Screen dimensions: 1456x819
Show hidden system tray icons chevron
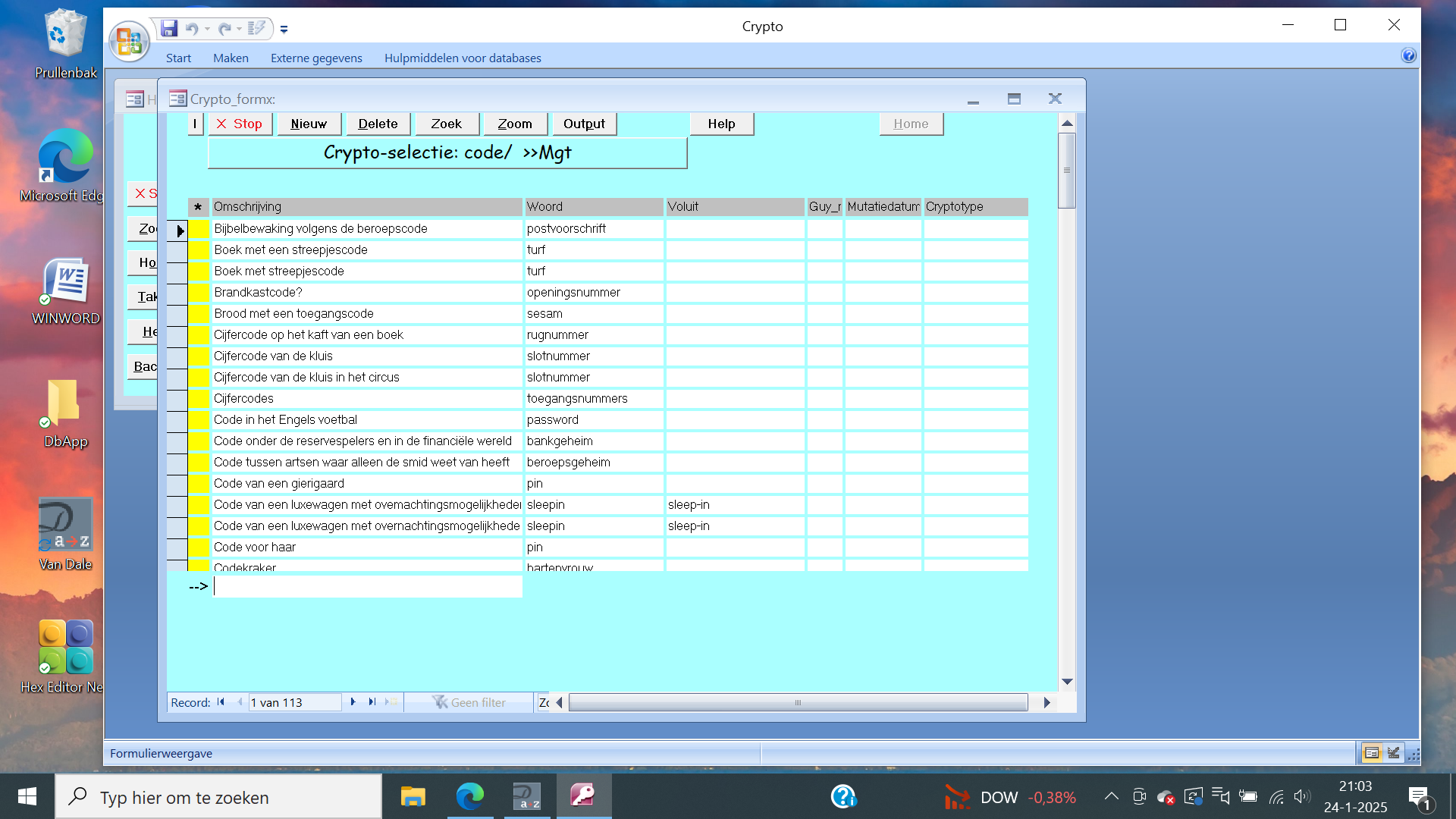[x=1111, y=796]
